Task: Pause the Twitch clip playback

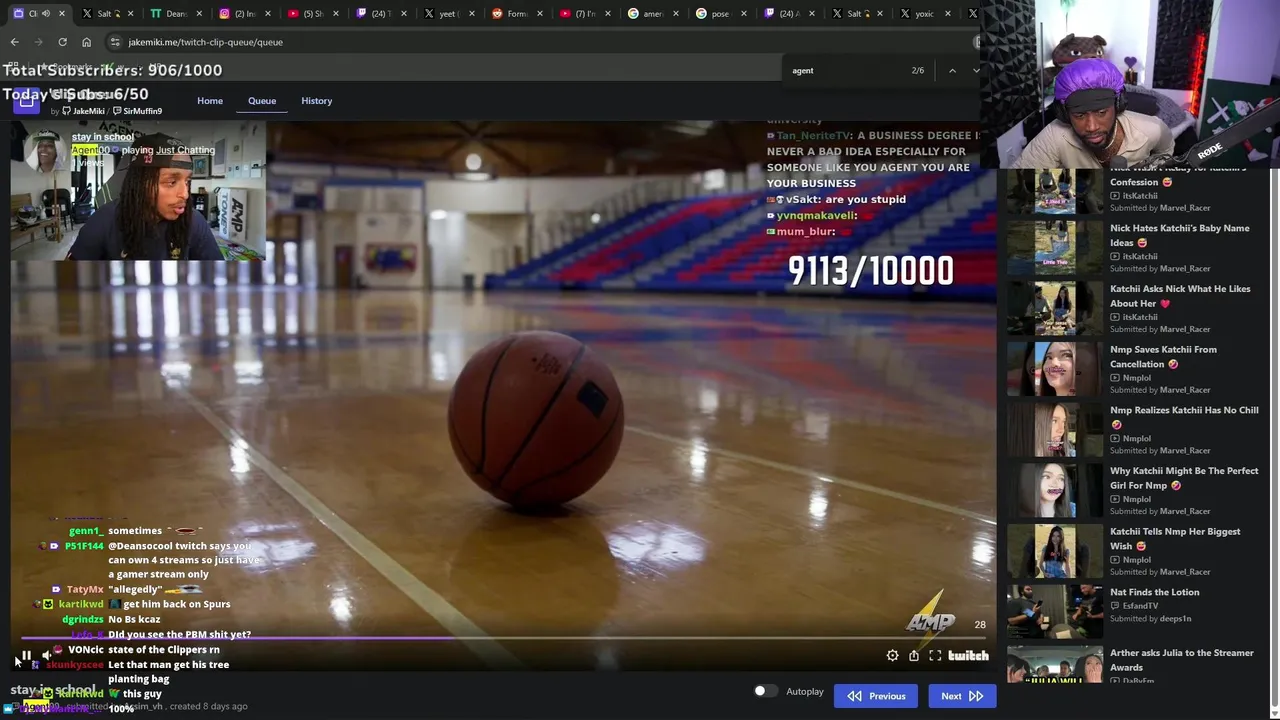Action: pyautogui.click(x=27, y=656)
